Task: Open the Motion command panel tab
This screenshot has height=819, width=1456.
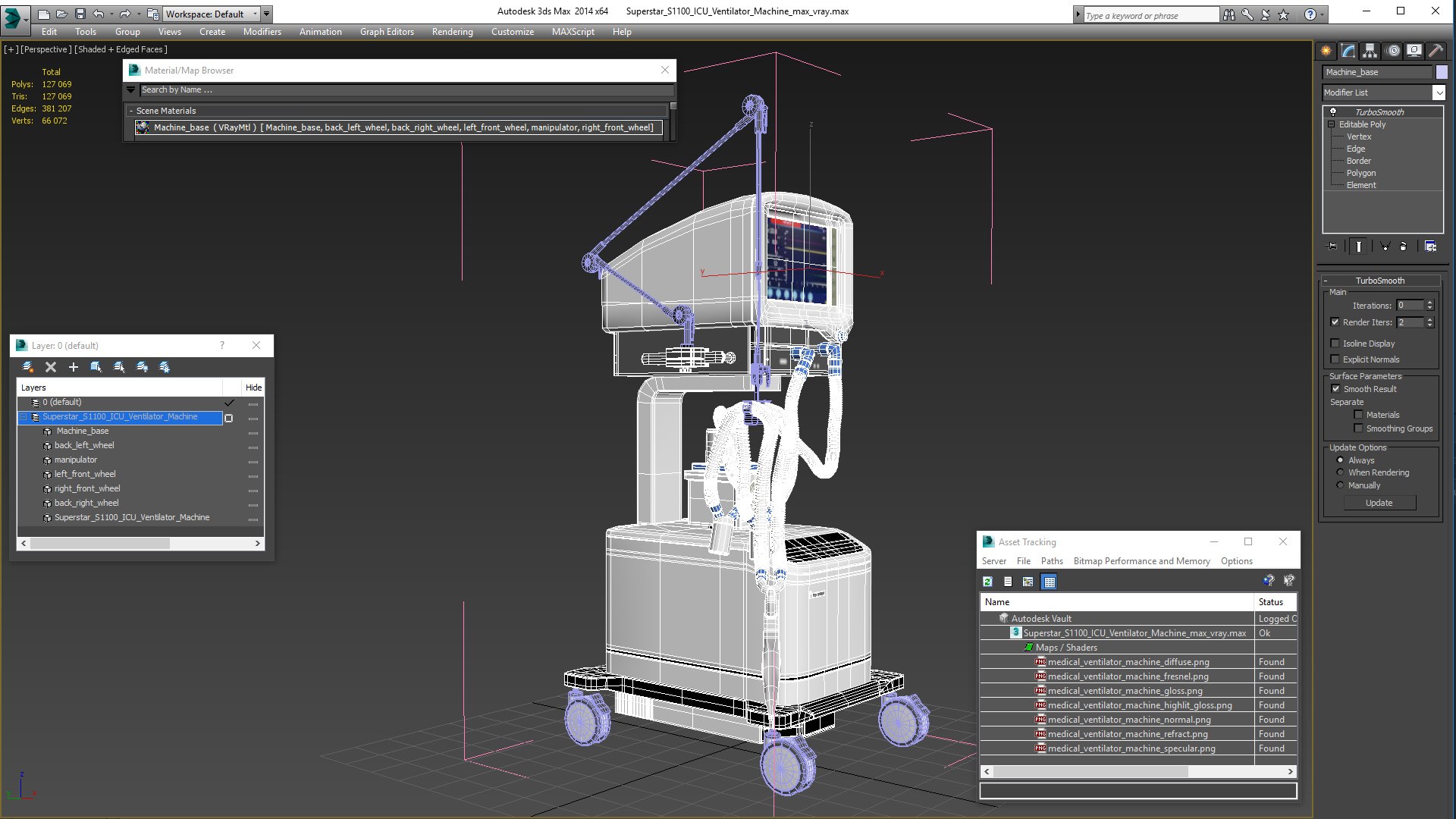Action: (1393, 51)
